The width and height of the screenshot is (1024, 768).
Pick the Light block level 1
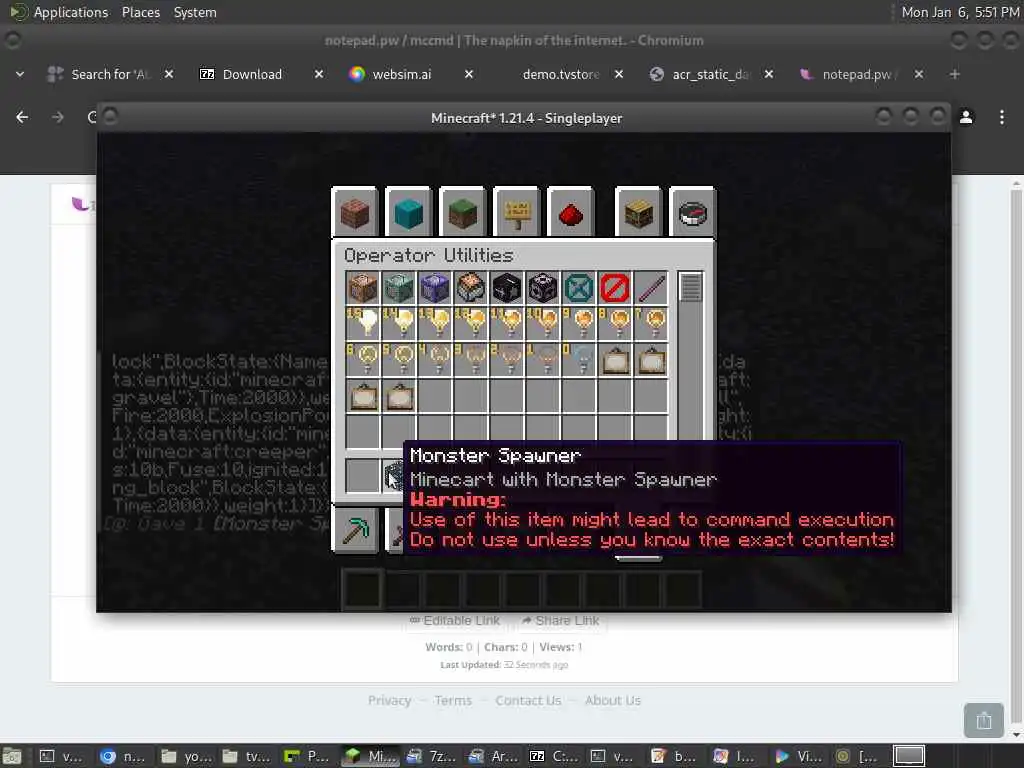pos(543,360)
